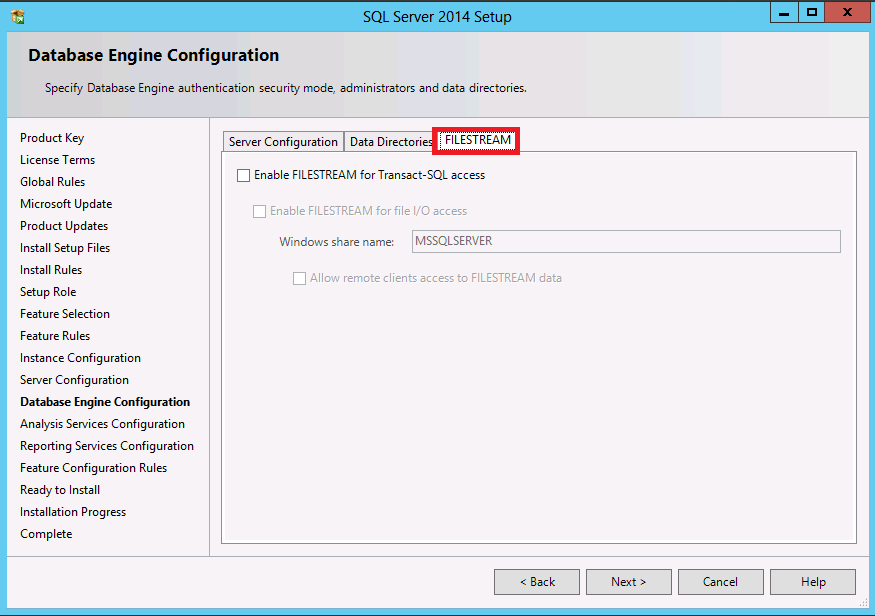The image size is (875, 616).
Task: Cancel the SQL Server setup
Action: (x=720, y=582)
